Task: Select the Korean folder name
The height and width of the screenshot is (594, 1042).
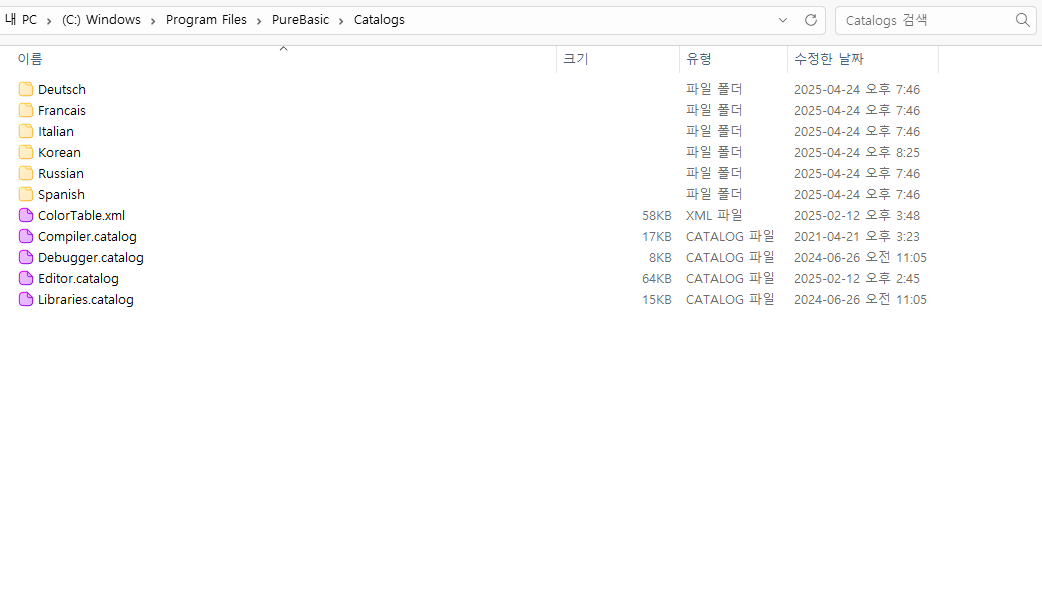Action: tap(59, 153)
